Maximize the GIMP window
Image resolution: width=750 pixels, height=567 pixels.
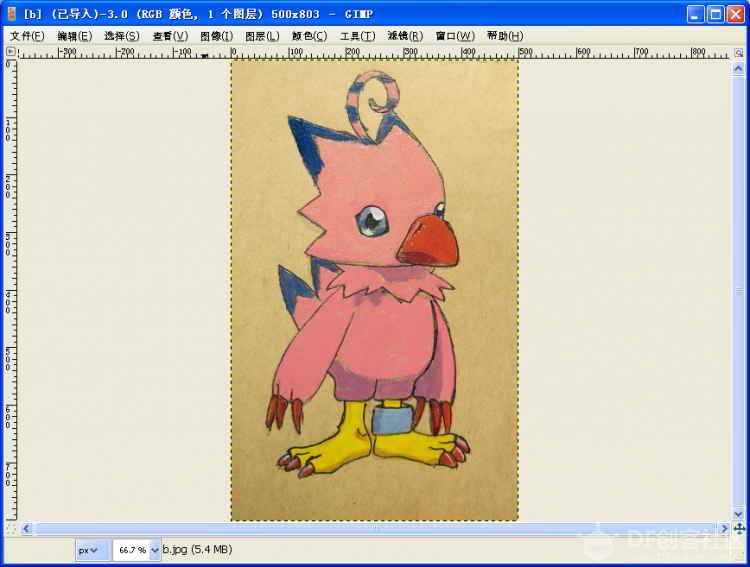(x=716, y=14)
